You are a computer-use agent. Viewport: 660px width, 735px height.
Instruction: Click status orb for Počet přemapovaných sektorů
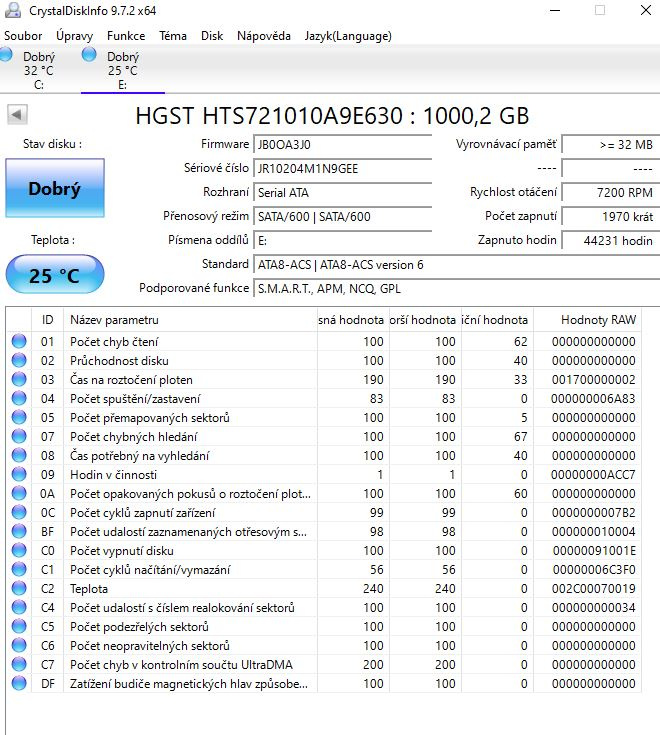tap(19, 418)
